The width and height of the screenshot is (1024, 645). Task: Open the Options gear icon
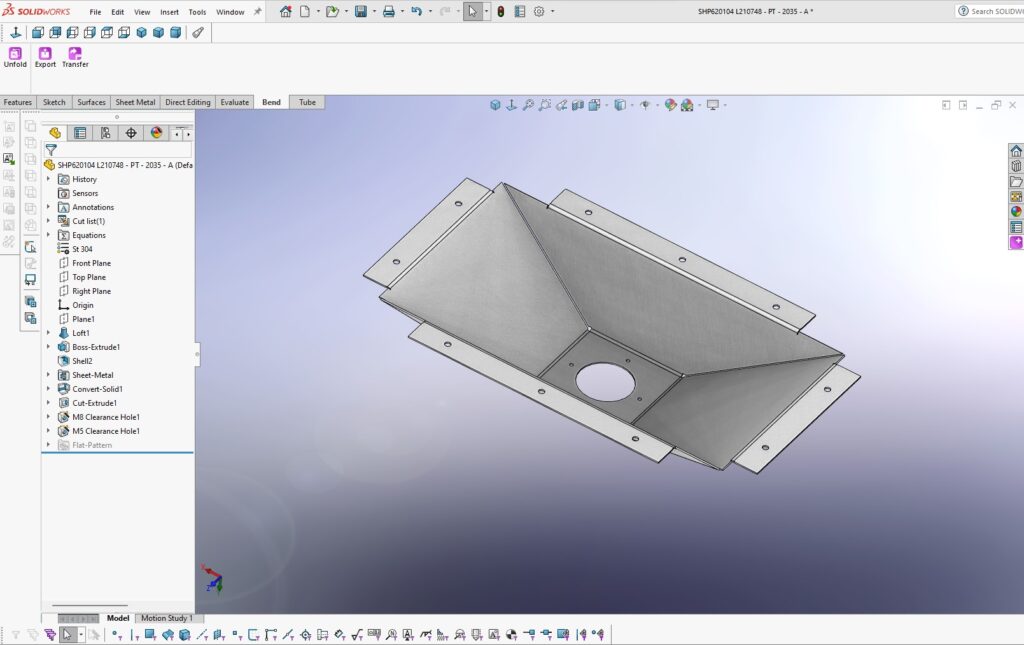pyautogui.click(x=539, y=12)
